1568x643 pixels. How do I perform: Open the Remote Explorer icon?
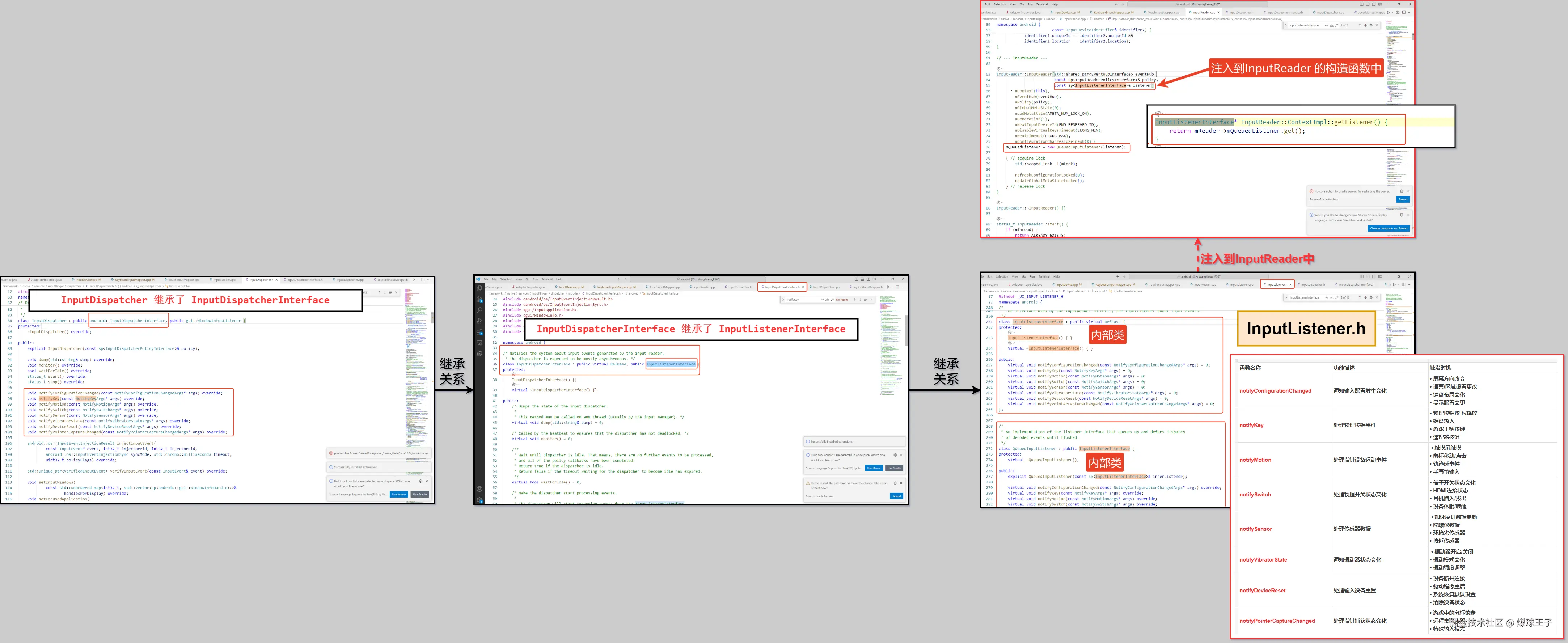point(479,343)
